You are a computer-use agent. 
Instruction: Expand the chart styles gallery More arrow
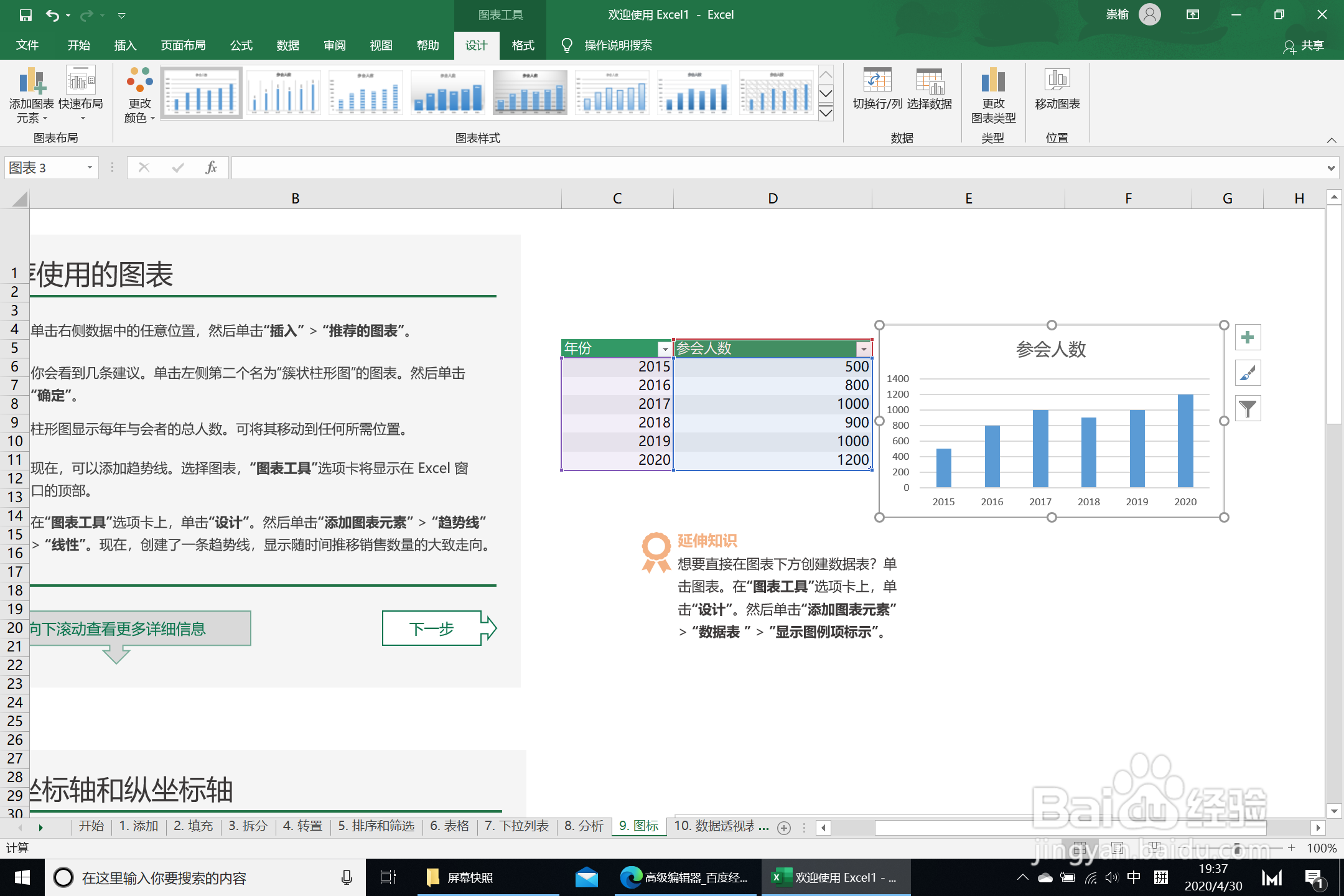pos(826,113)
